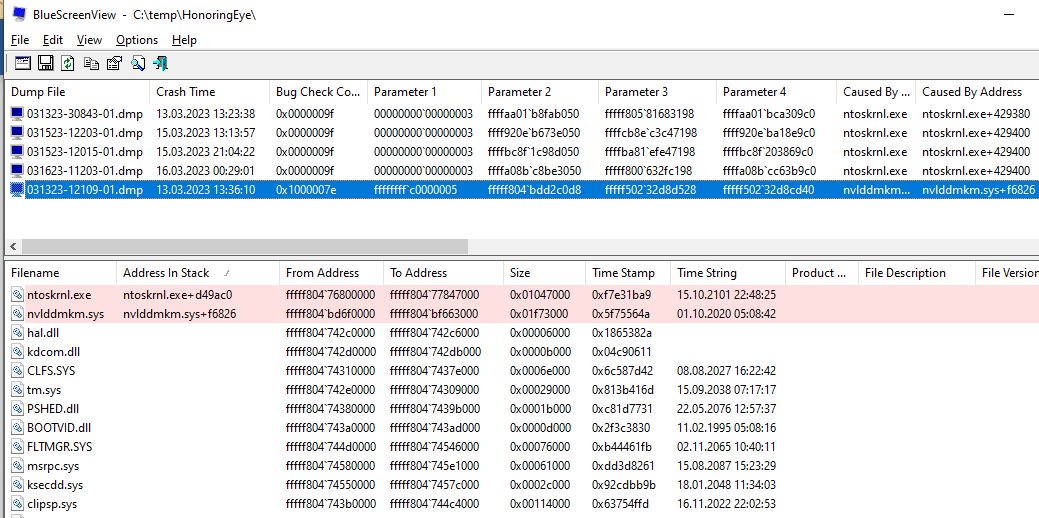
Task: Click the Find magnifier icon
Action: (x=137, y=63)
